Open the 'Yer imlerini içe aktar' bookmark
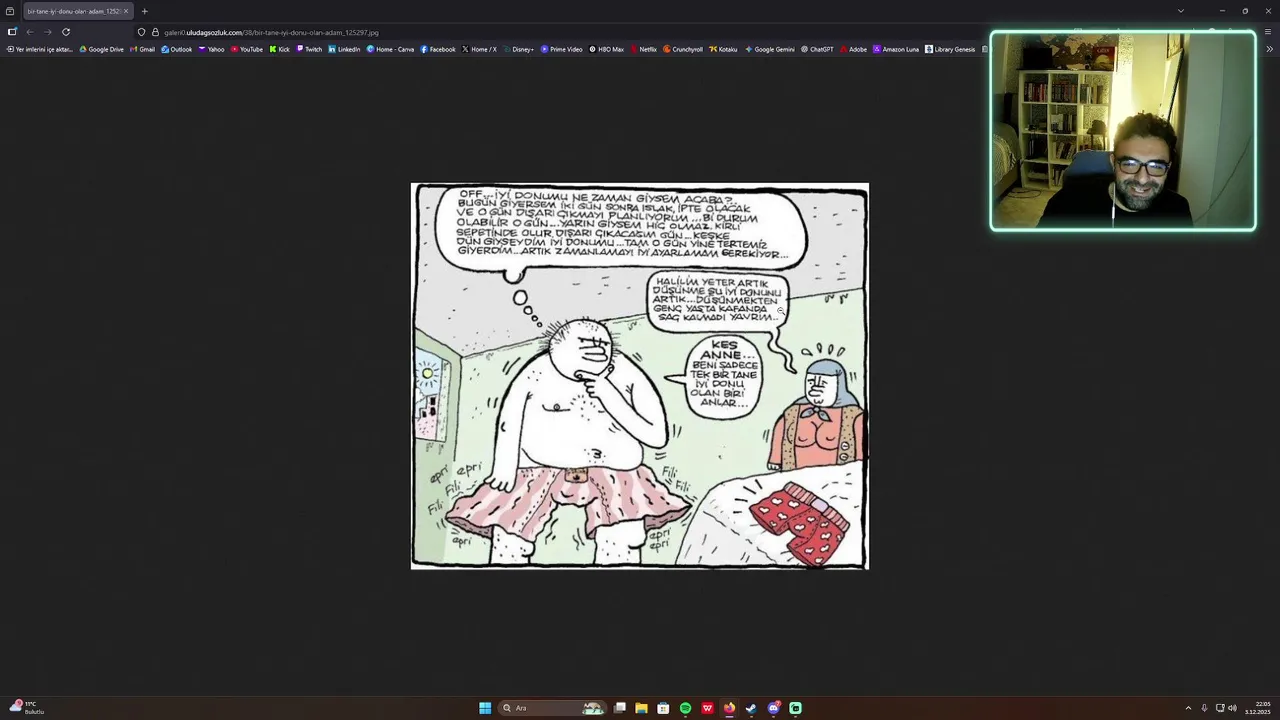1280x720 pixels. click(x=40, y=49)
